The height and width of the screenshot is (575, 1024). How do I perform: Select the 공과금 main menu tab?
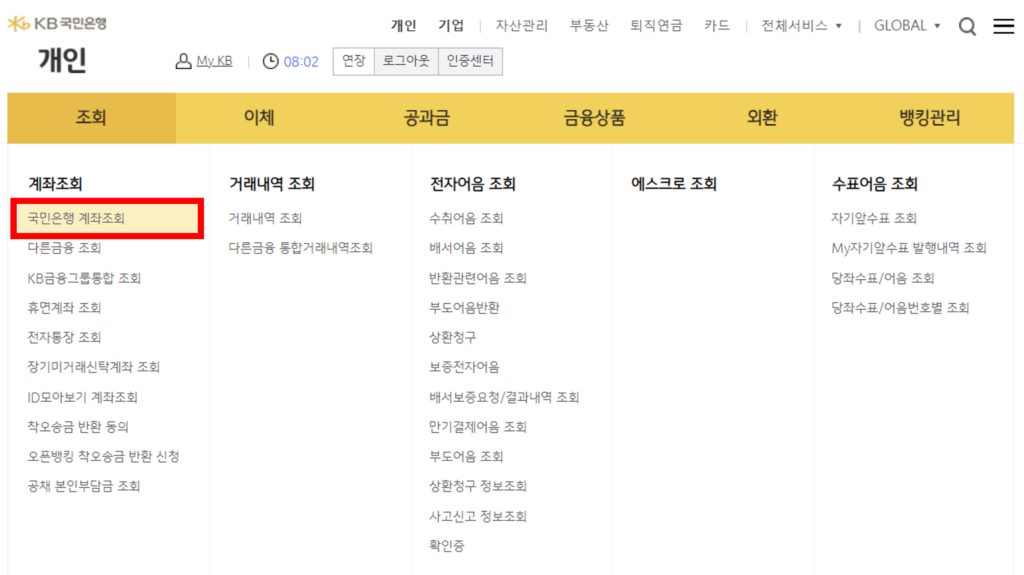point(427,118)
